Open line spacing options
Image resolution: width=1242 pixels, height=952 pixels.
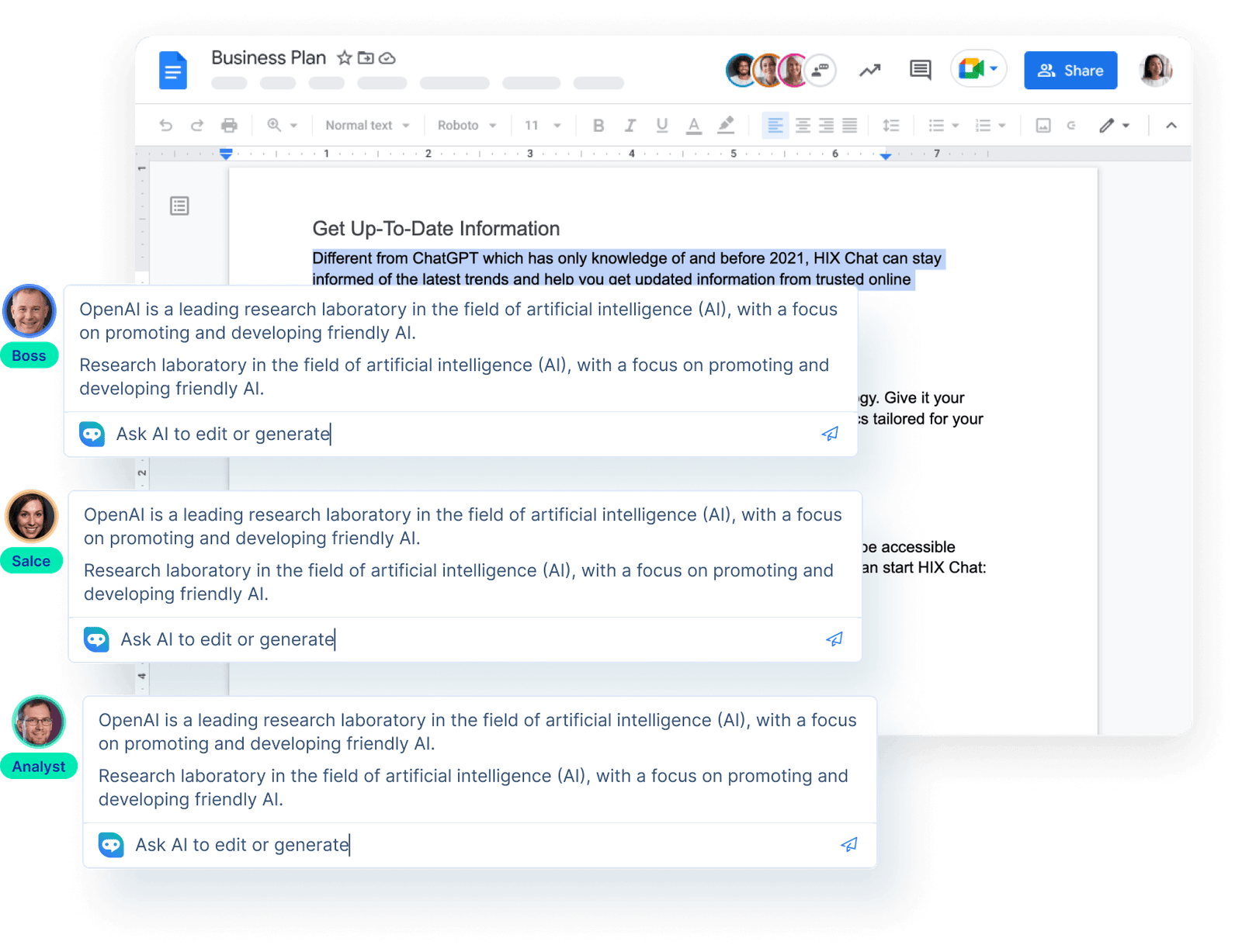(891, 126)
